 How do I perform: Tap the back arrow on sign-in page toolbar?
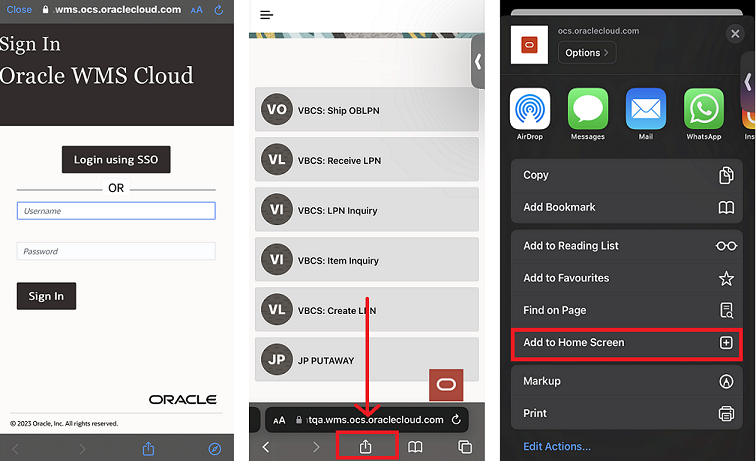(x=15, y=449)
